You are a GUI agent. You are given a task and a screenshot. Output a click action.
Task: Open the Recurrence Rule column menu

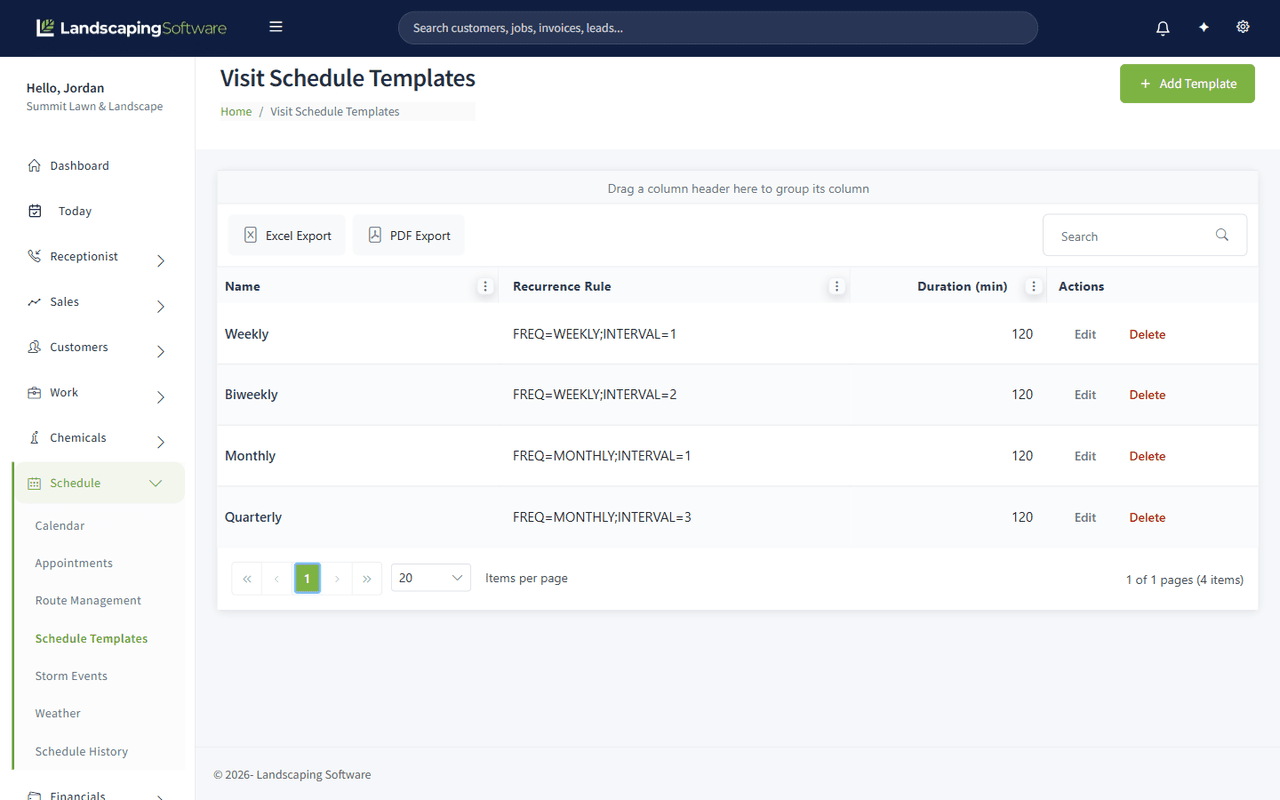(837, 286)
